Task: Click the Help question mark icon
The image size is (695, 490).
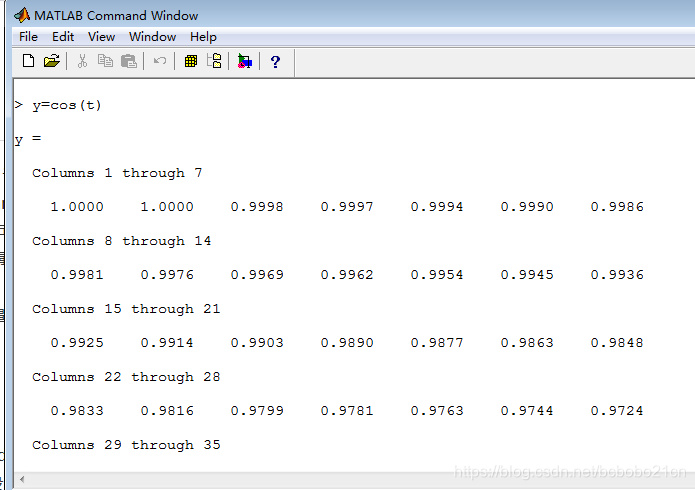Action: 275,62
